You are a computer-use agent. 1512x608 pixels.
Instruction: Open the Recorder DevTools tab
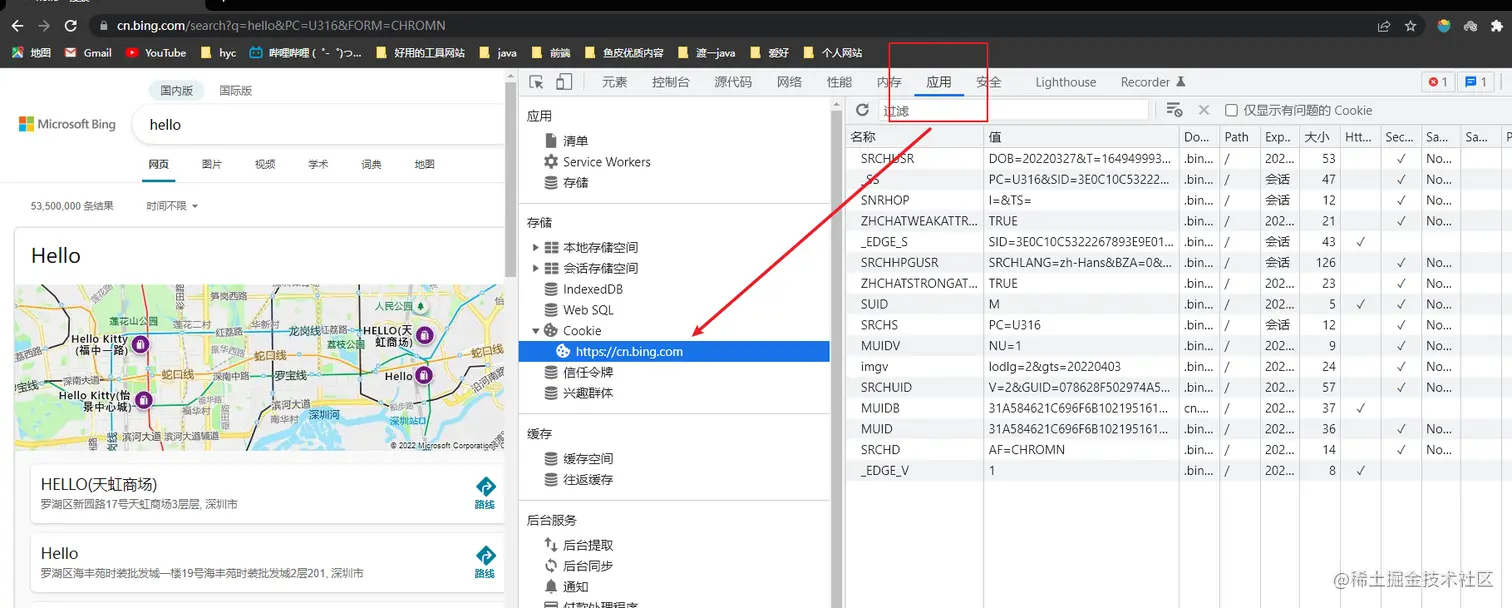click(1152, 82)
